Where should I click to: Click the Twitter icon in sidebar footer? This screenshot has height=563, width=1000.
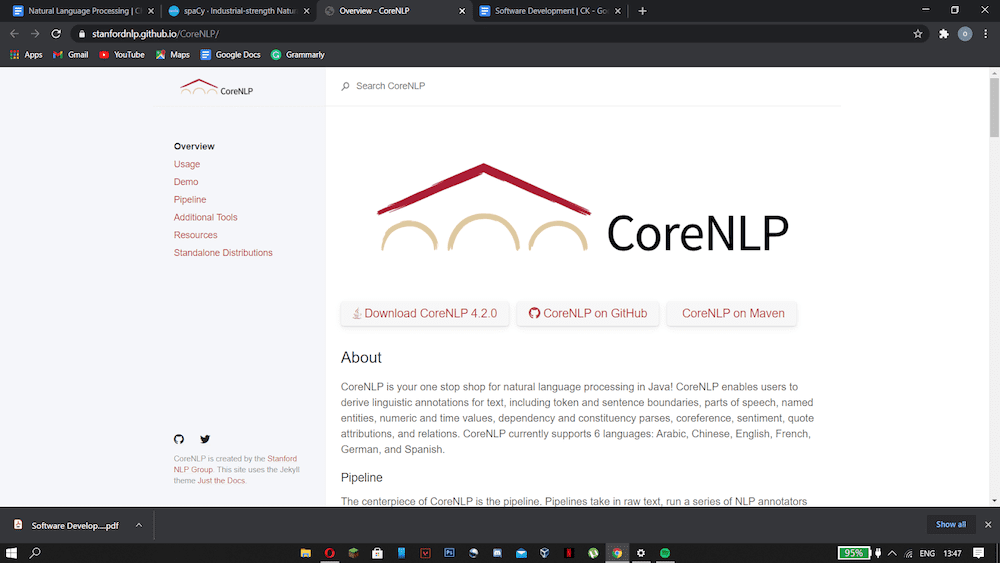click(x=205, y=439)
